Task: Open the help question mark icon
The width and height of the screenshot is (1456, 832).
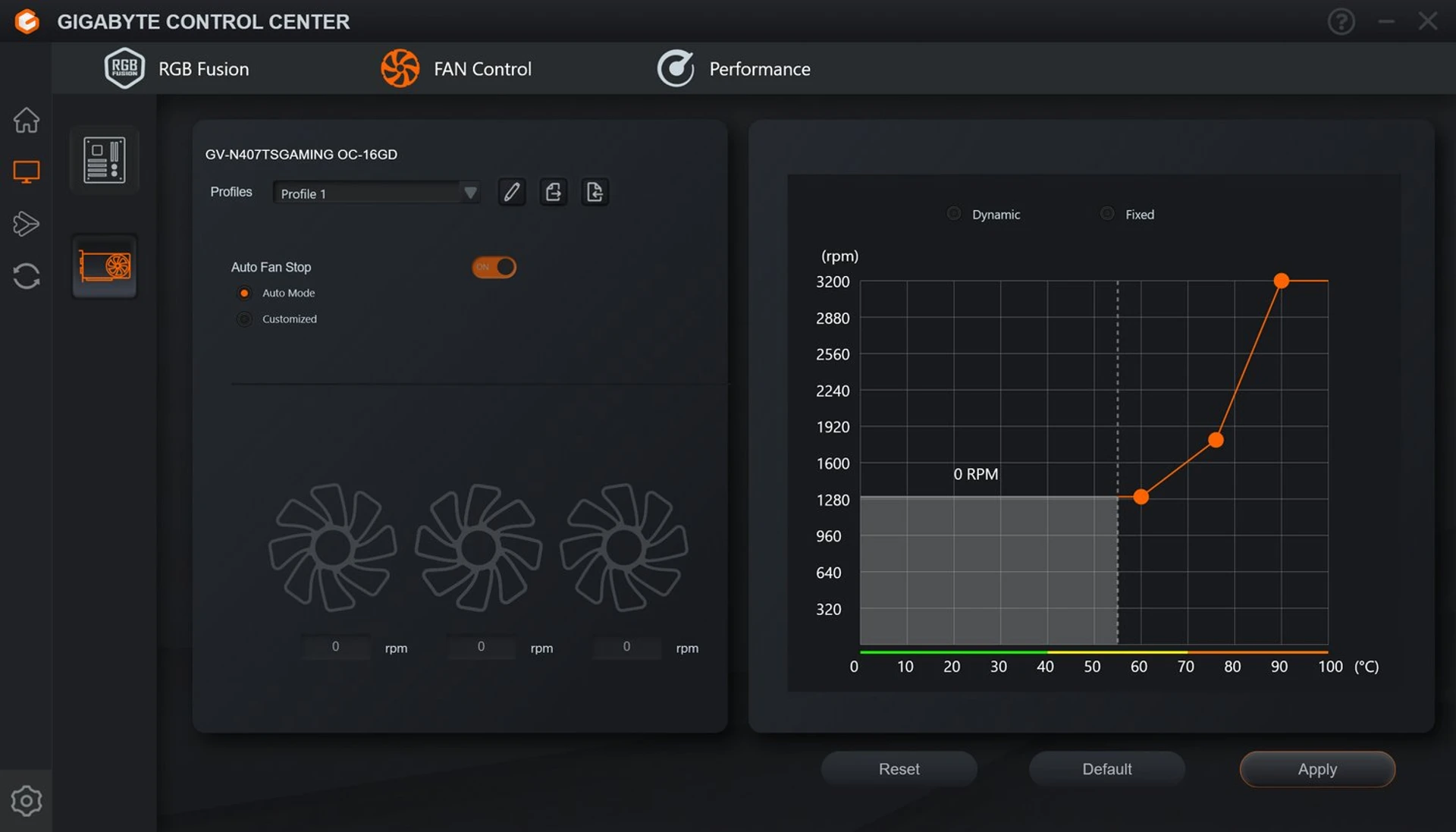Action: pos(1341,21)
